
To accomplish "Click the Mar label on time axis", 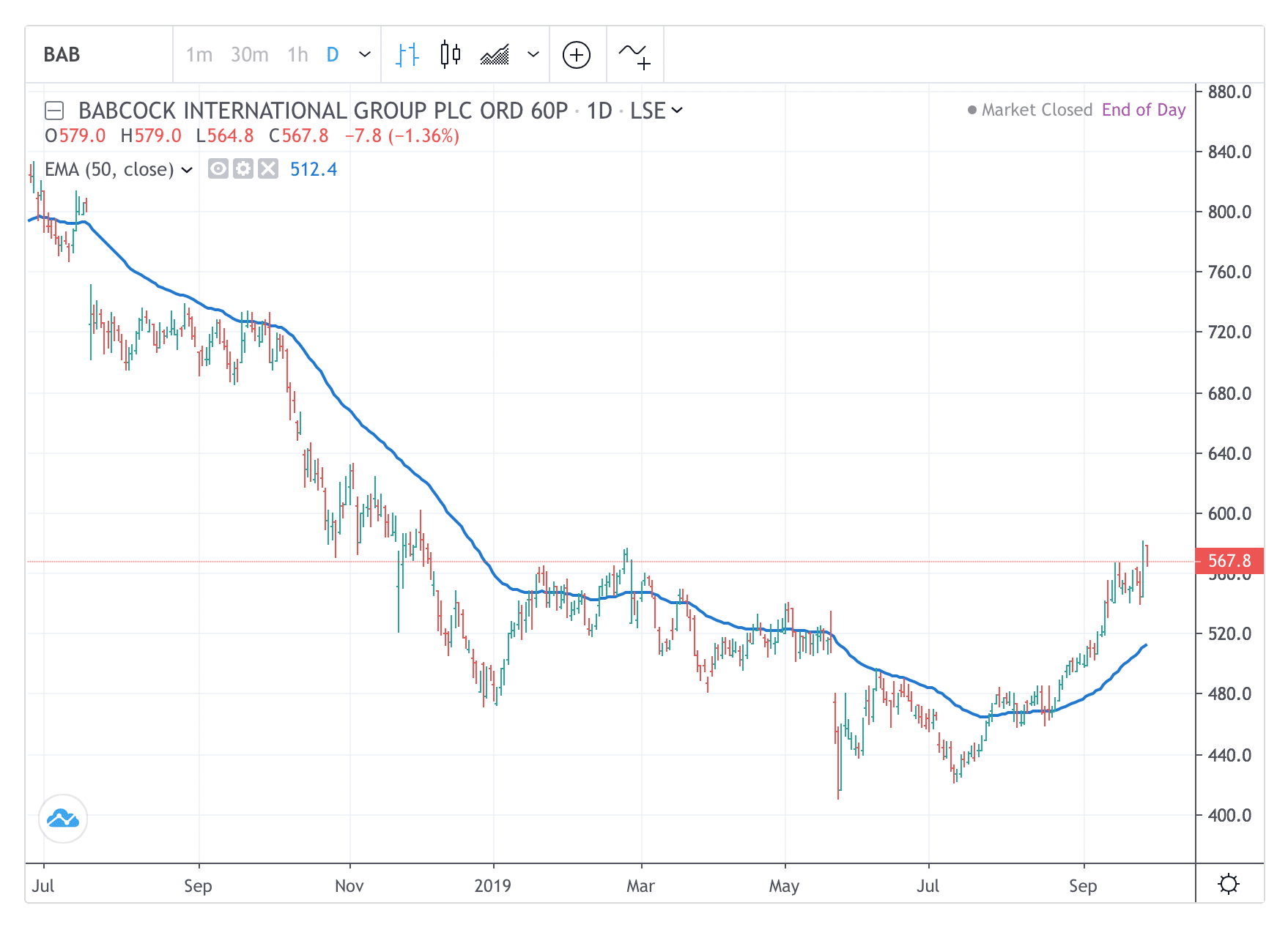I will click(x=640, y=886).
